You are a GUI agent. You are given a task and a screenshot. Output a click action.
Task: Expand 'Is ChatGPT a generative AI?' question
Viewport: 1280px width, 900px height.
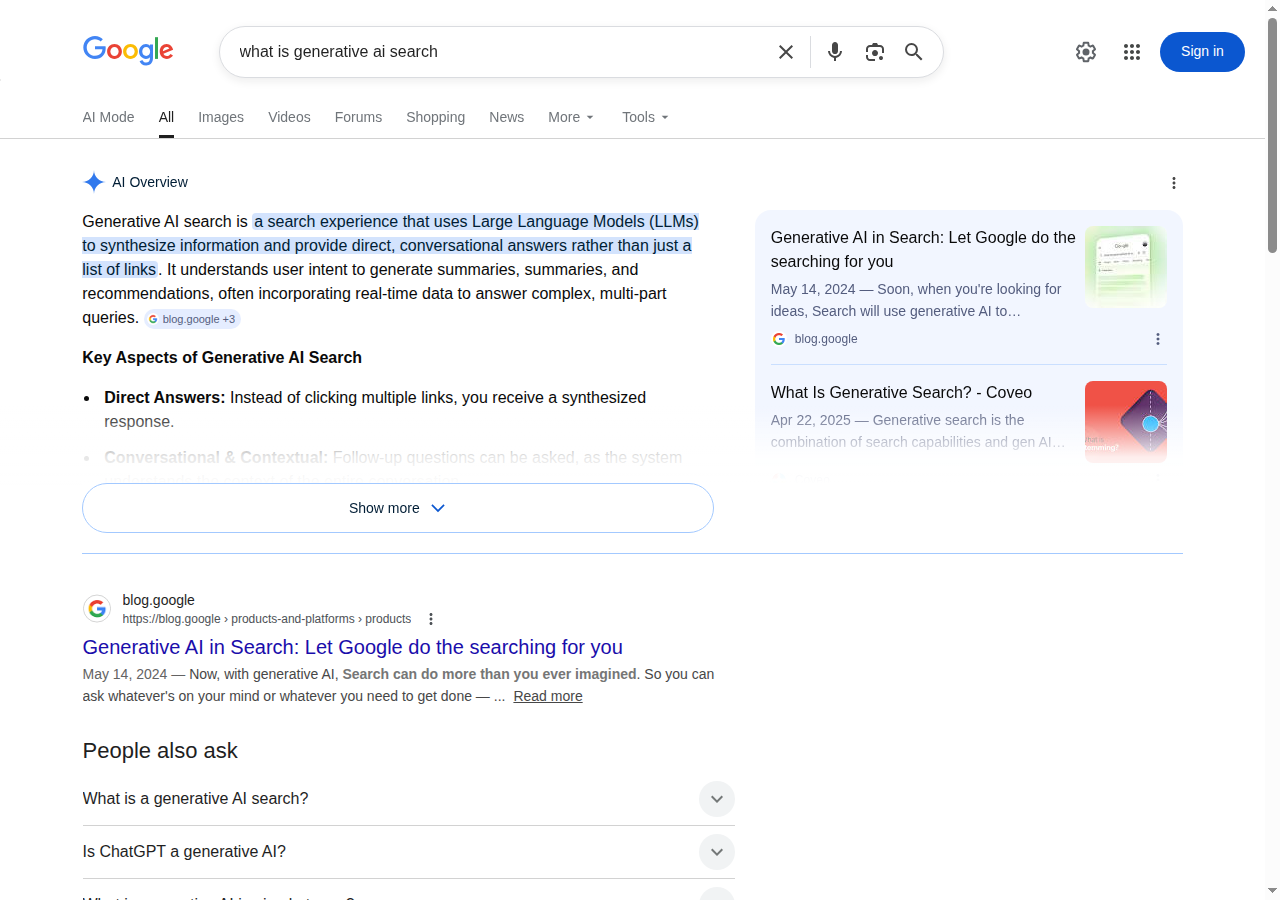[x=408, y=852]
